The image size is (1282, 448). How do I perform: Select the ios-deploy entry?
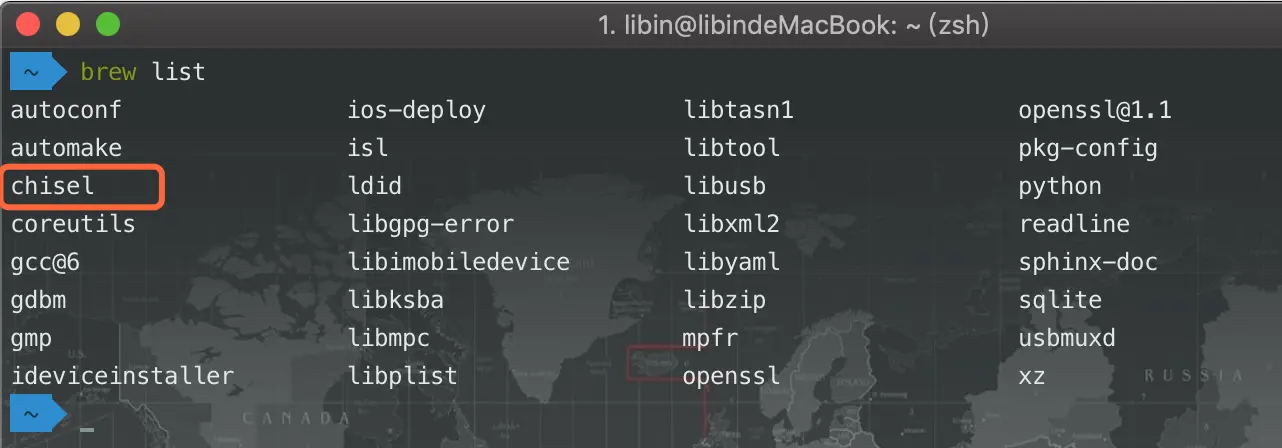417,110
